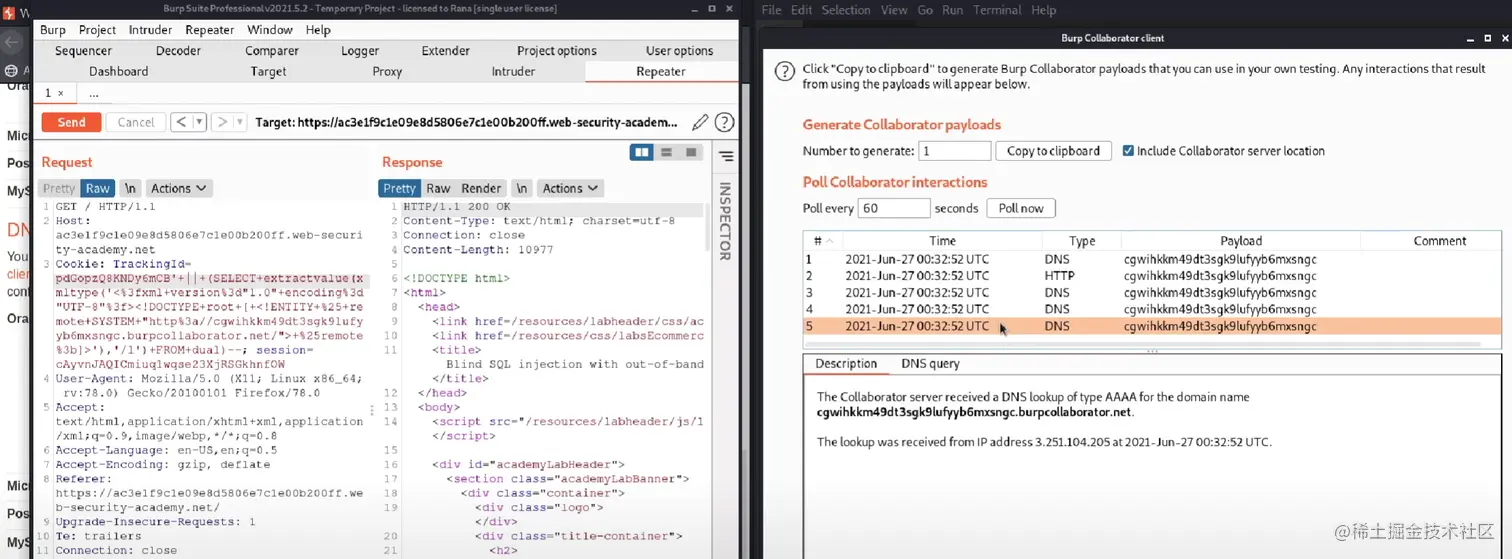
Task: Click the Comment column header
Action: pos(1440,241)
